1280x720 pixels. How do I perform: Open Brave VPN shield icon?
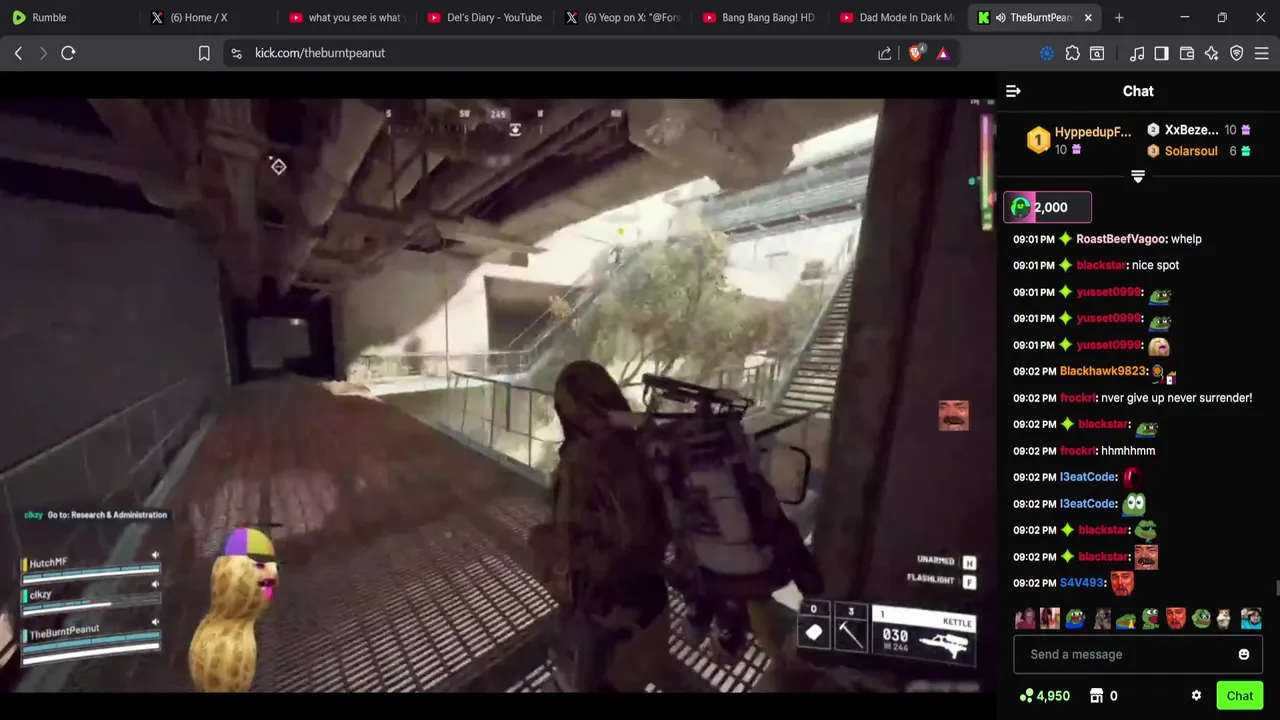[x=1237, y=53]
